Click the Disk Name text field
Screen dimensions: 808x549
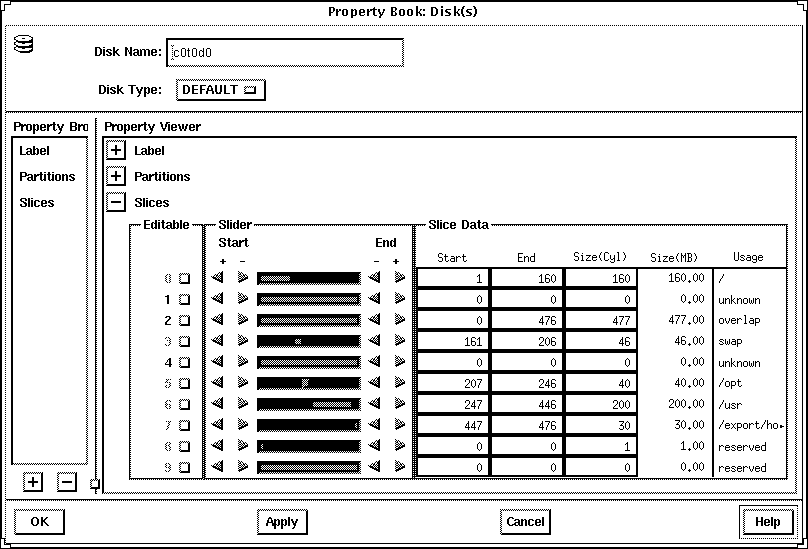click(285, 52)
